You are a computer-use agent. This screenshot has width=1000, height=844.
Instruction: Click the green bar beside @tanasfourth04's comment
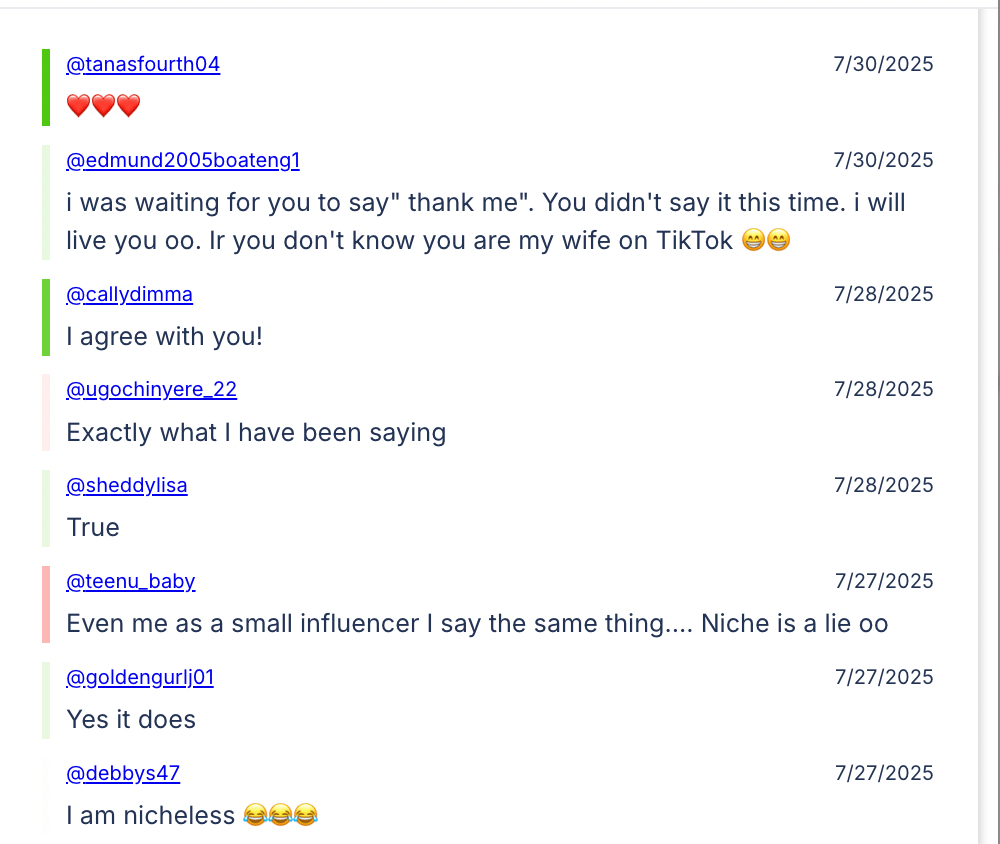[46, 87]
